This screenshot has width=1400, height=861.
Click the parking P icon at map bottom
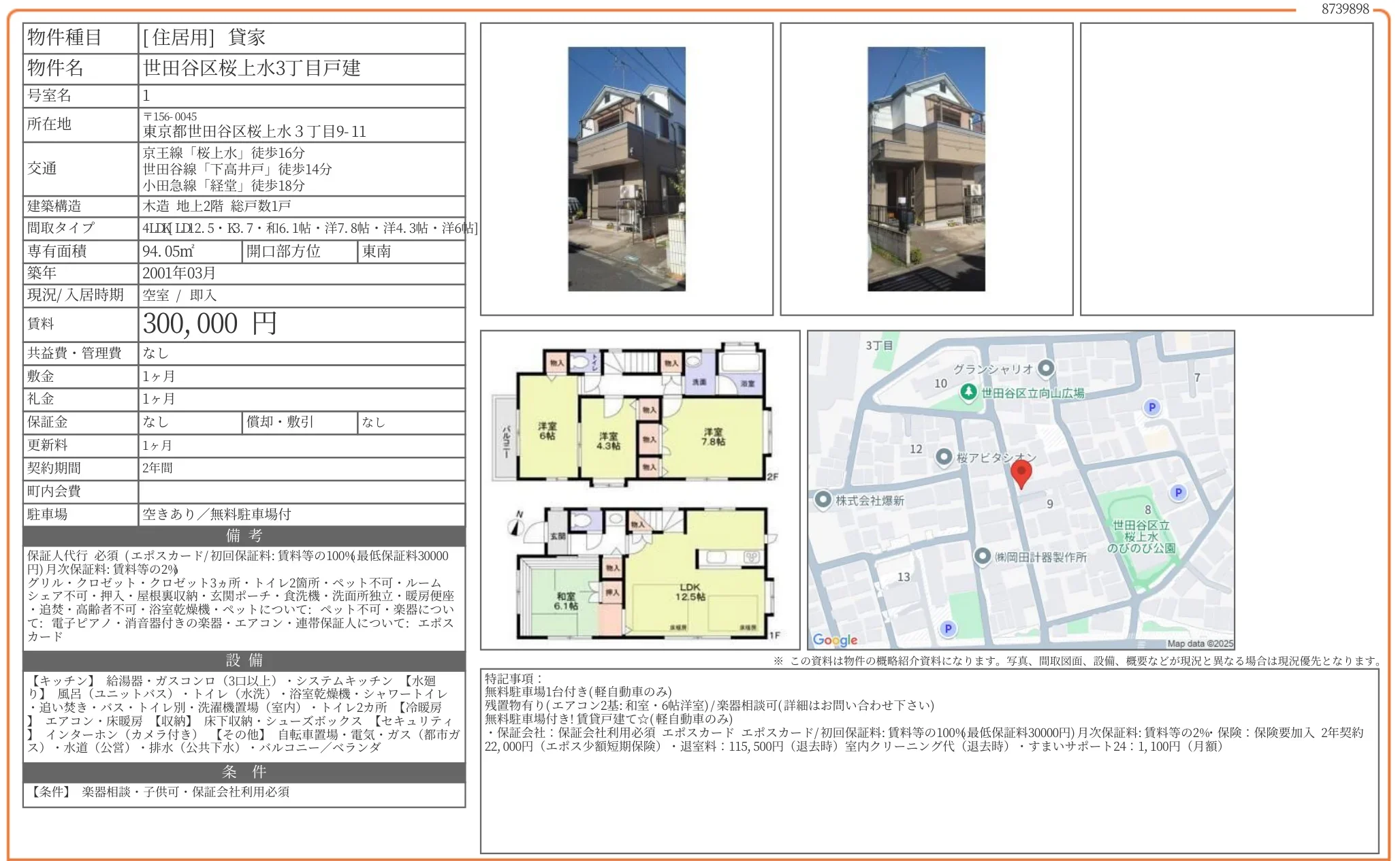pyautogui.click(x=948, y=628)
